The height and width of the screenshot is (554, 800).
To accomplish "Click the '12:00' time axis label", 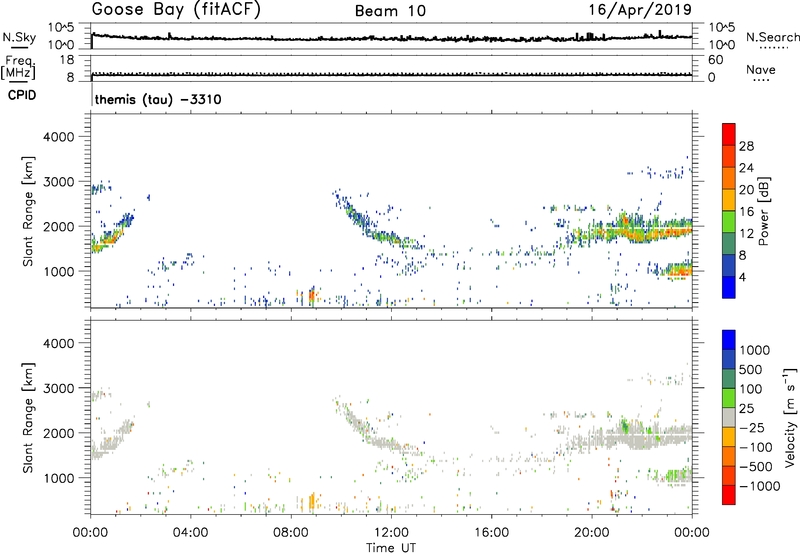I will (x=391, y=533).
